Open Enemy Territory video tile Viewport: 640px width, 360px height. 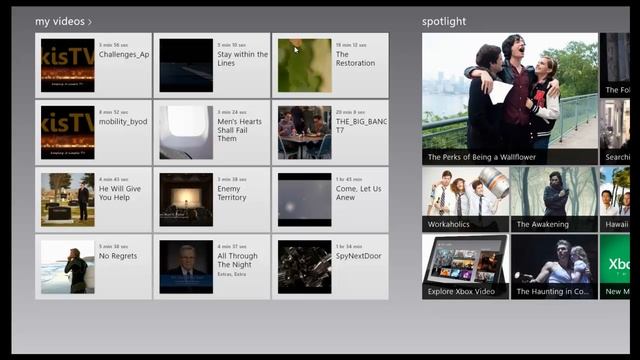(212, 200)
